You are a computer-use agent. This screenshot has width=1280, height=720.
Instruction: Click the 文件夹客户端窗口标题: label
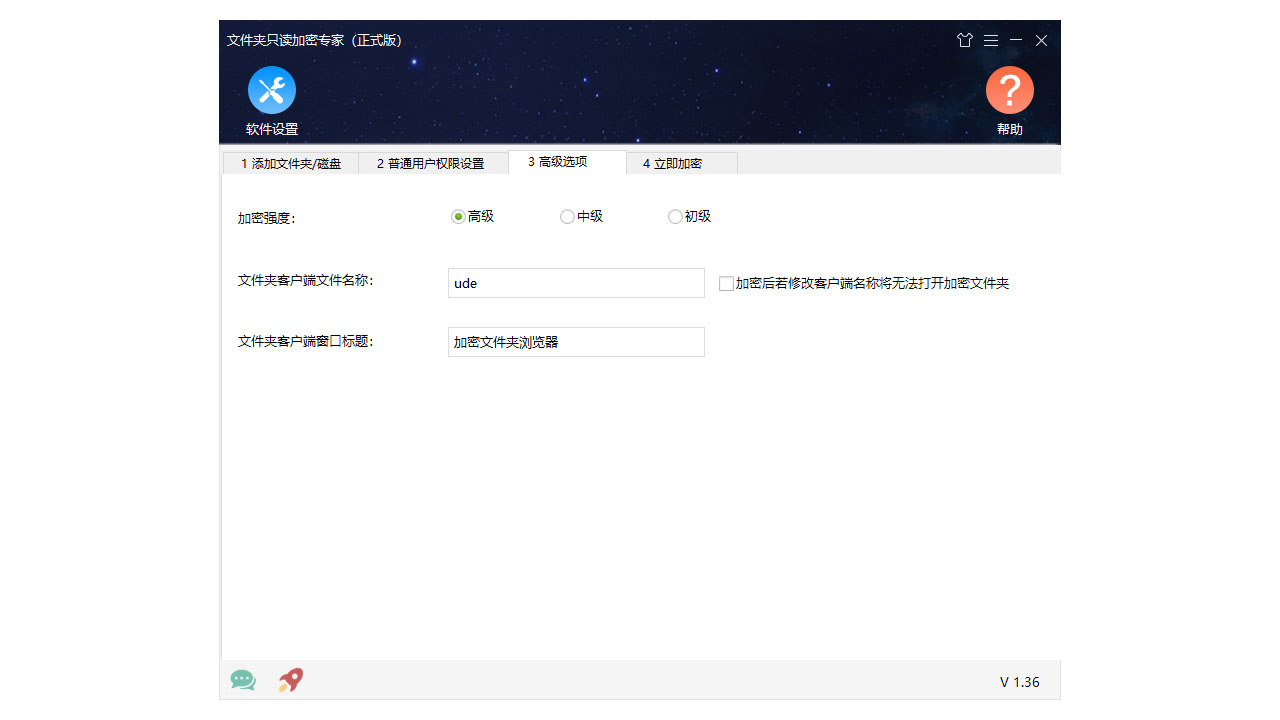305,341
